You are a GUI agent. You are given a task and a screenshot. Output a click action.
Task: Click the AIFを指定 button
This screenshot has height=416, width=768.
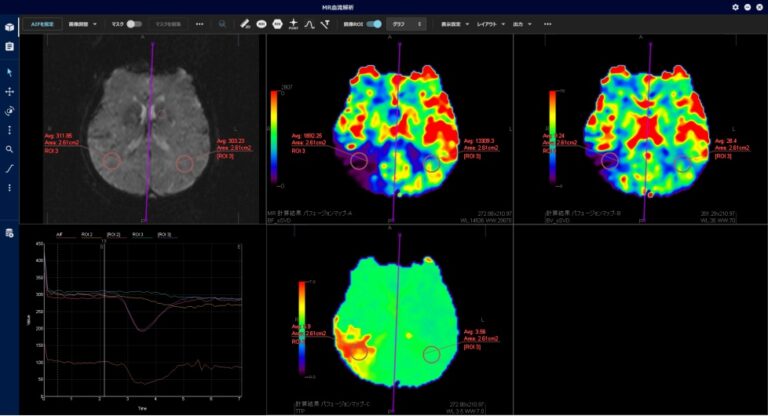point(42,23)
